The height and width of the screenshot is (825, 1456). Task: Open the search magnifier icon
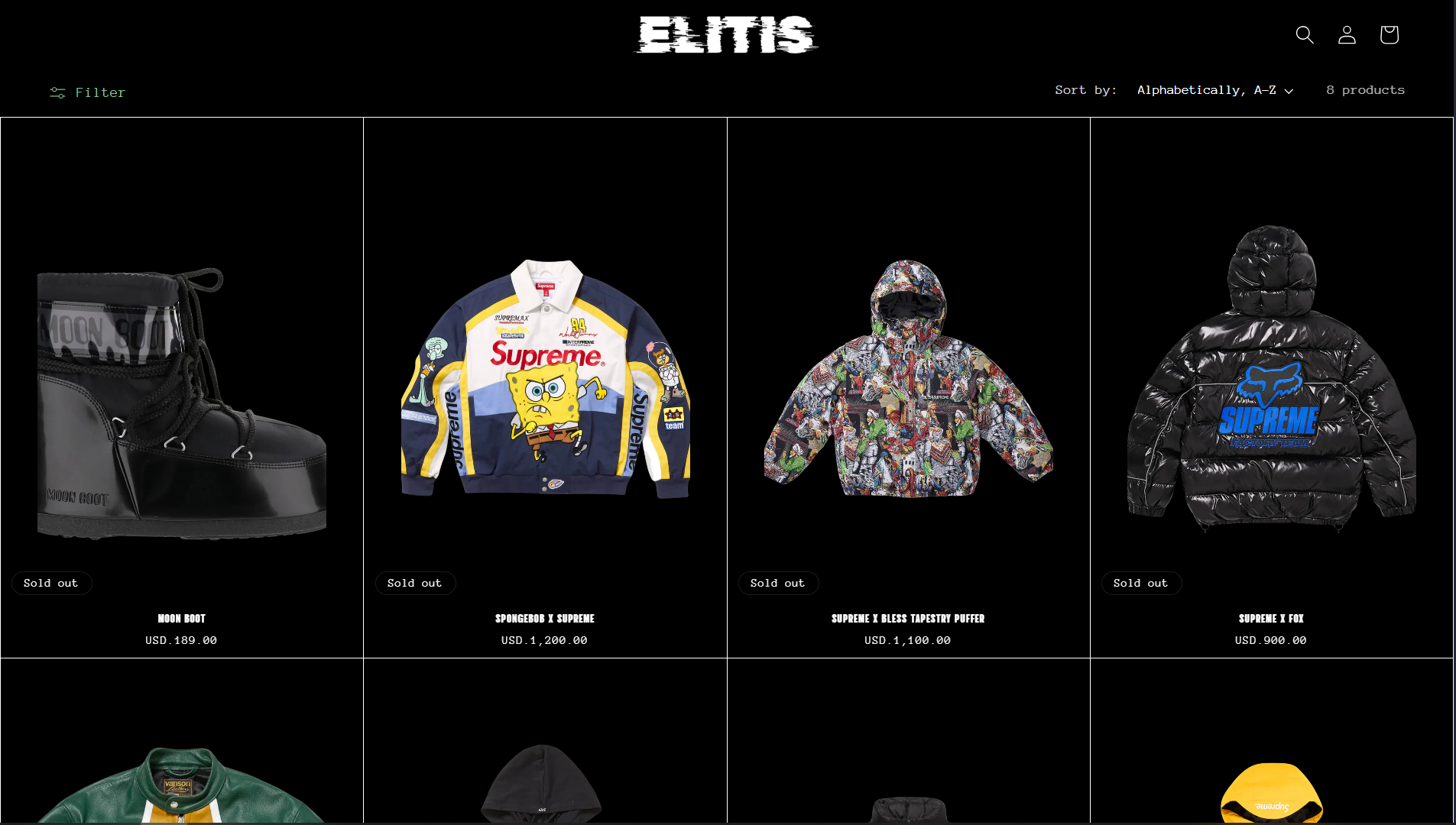pos(1305,34)
